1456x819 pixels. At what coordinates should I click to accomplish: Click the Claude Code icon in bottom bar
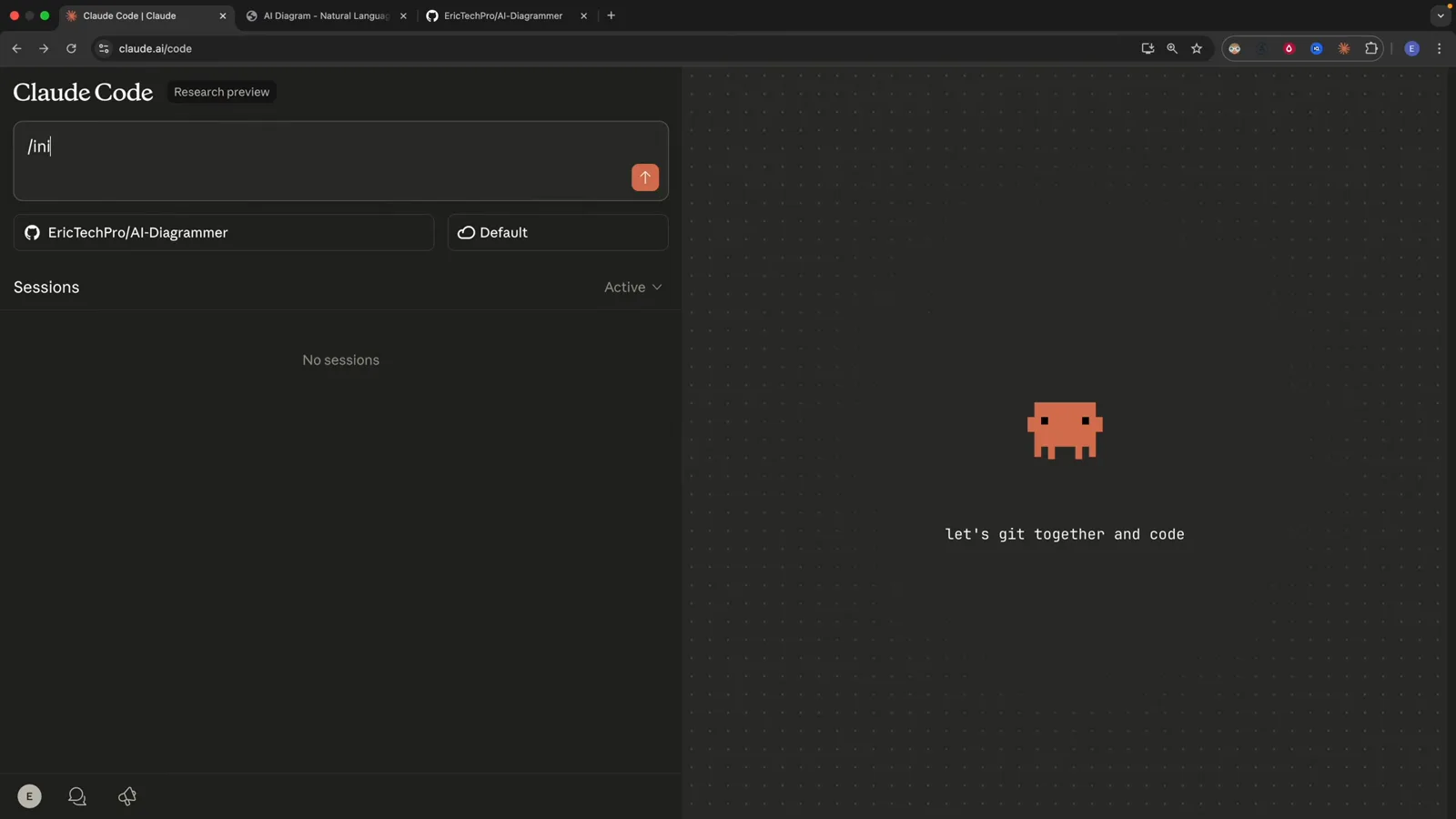click(127, 796)
